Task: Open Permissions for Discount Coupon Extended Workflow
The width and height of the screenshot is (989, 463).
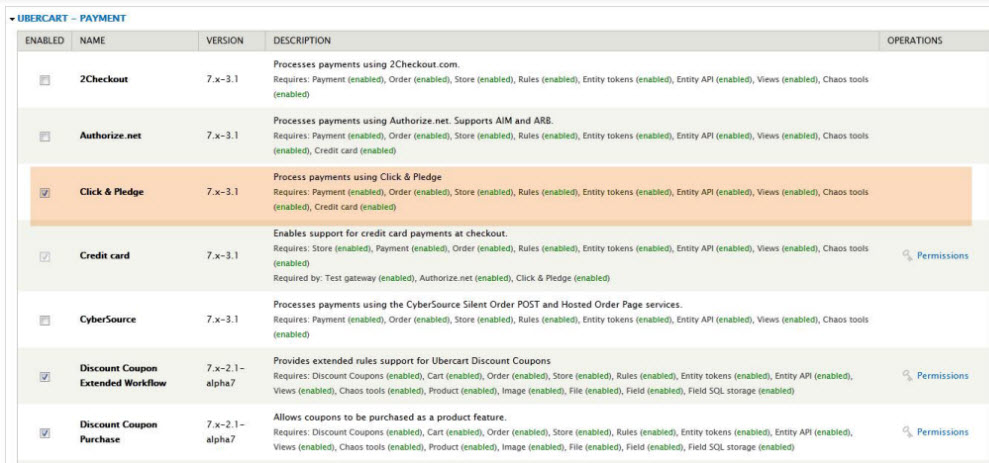Action: click(x=942, y=375)
